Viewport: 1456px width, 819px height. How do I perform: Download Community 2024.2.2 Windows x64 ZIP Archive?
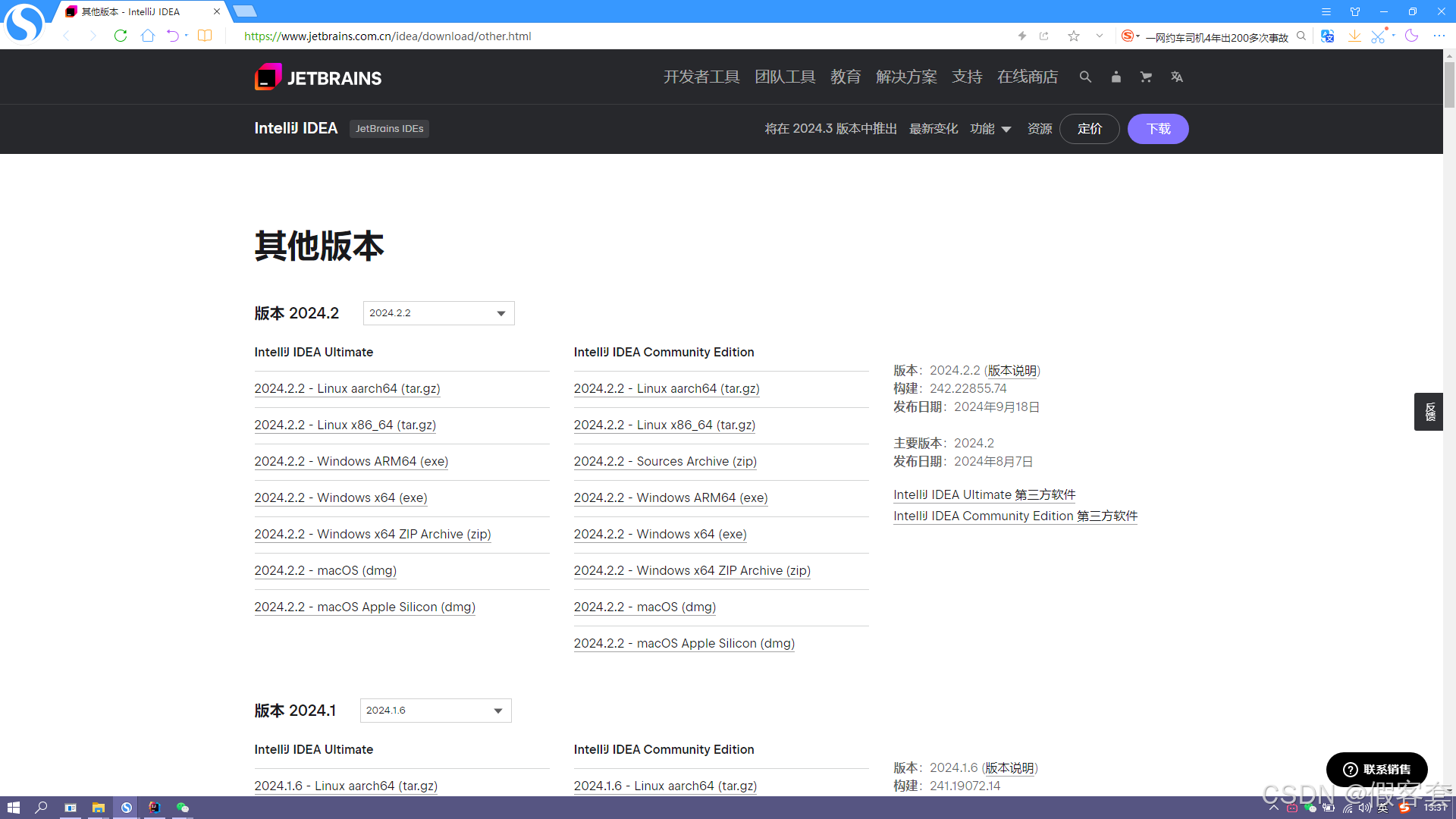click(692, 571)
